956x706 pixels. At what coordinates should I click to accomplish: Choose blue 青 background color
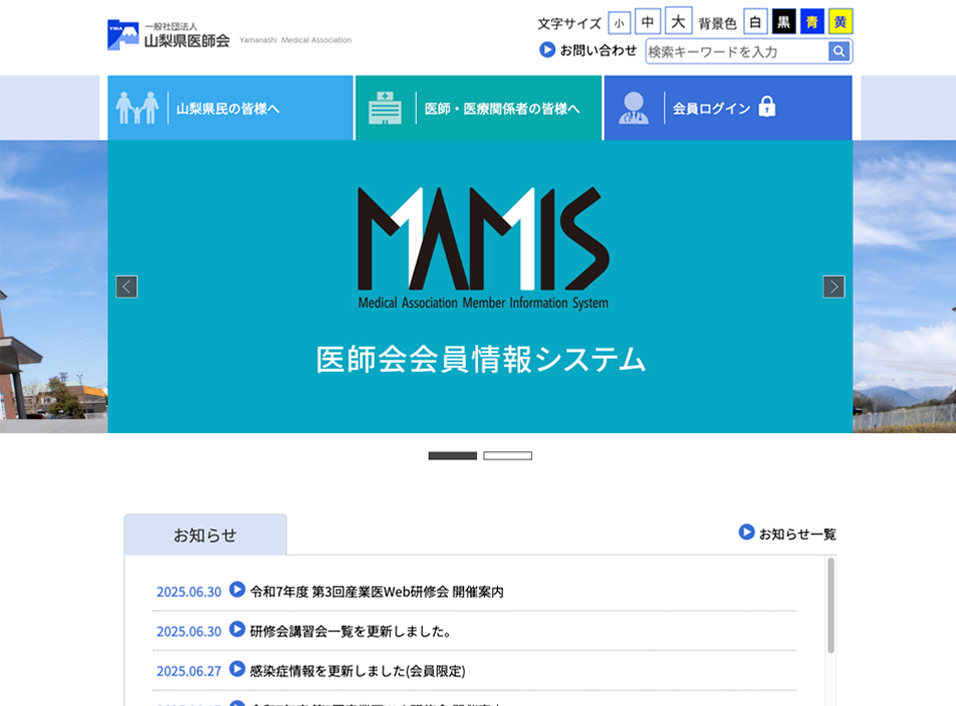coord(812,22)
